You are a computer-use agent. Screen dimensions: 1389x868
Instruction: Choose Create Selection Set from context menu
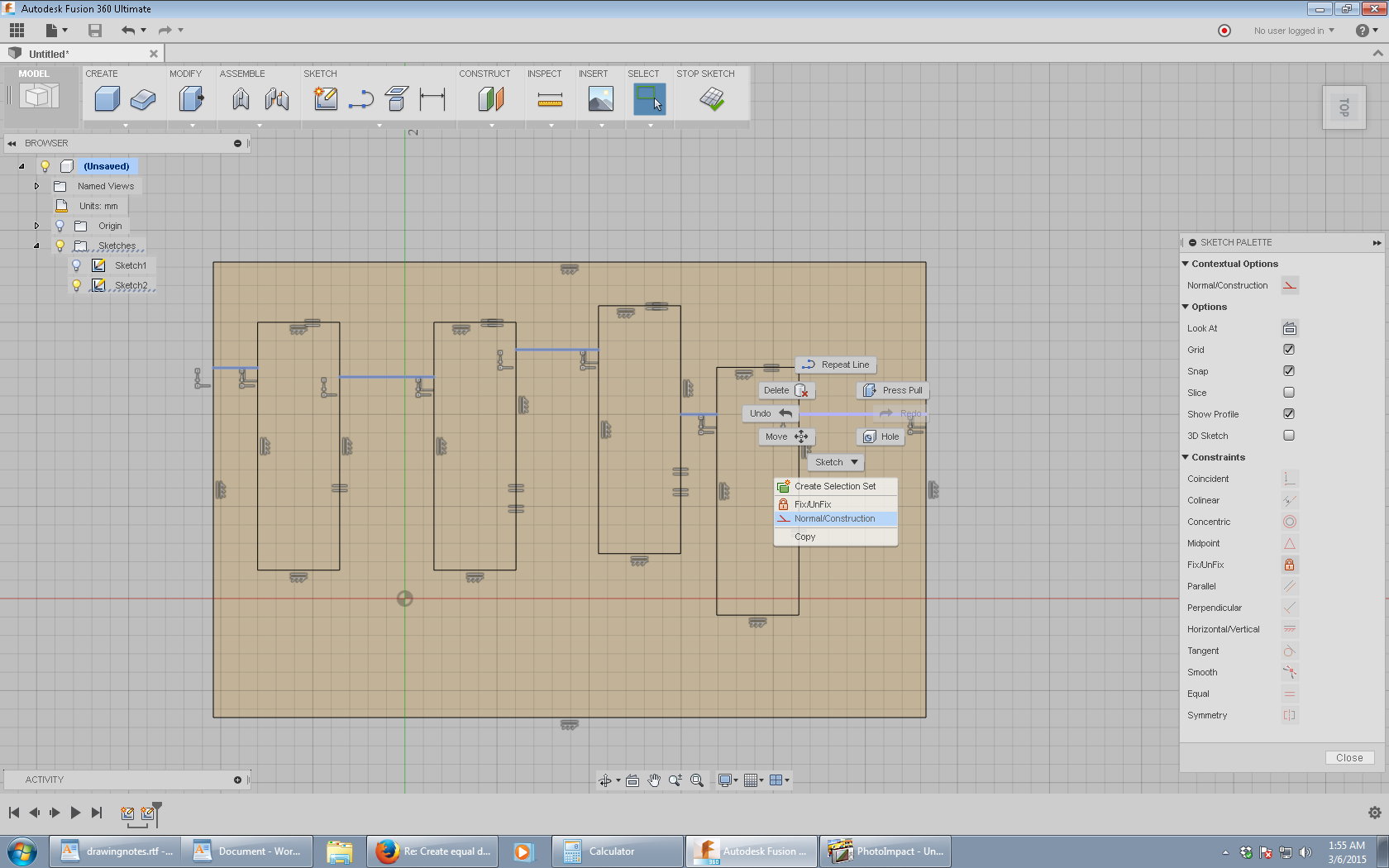coord(835,486)
